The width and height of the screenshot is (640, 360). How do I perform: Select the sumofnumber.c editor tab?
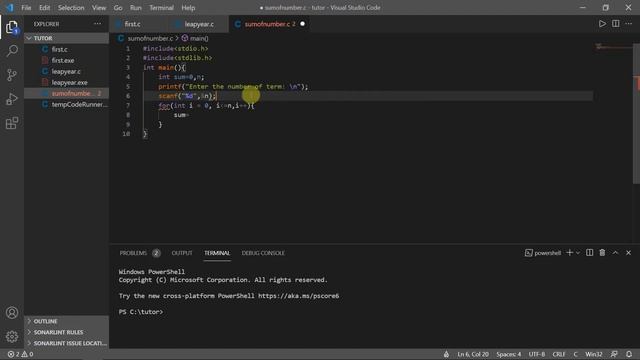coord(270,24)
